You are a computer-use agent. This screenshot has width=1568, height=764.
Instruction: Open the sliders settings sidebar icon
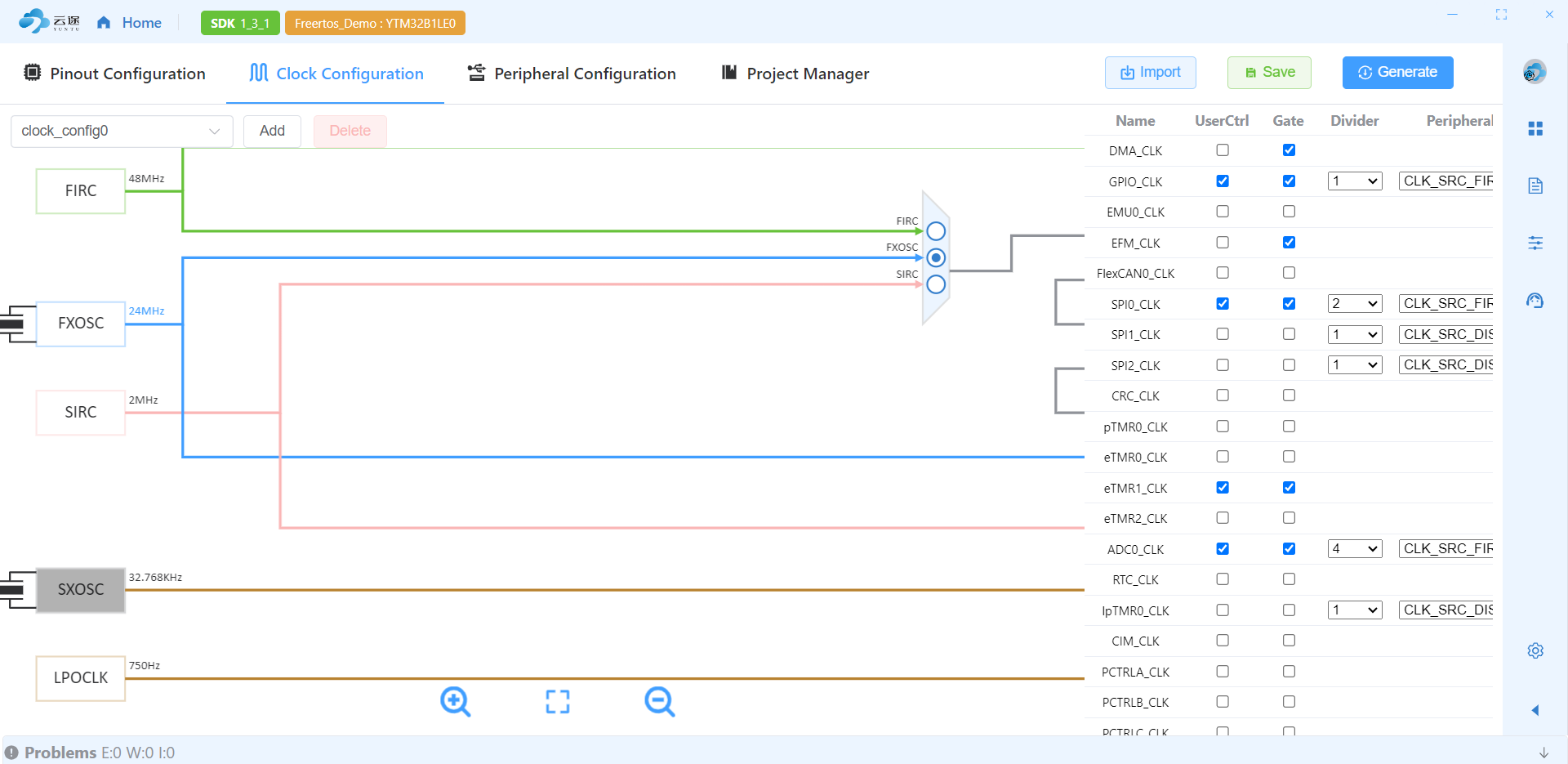[x=1535, y=243]
